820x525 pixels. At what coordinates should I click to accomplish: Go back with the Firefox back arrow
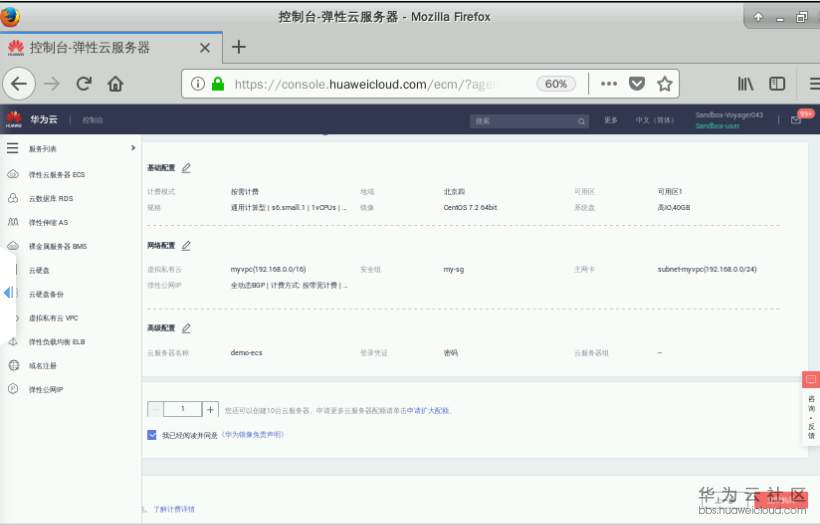19,84
